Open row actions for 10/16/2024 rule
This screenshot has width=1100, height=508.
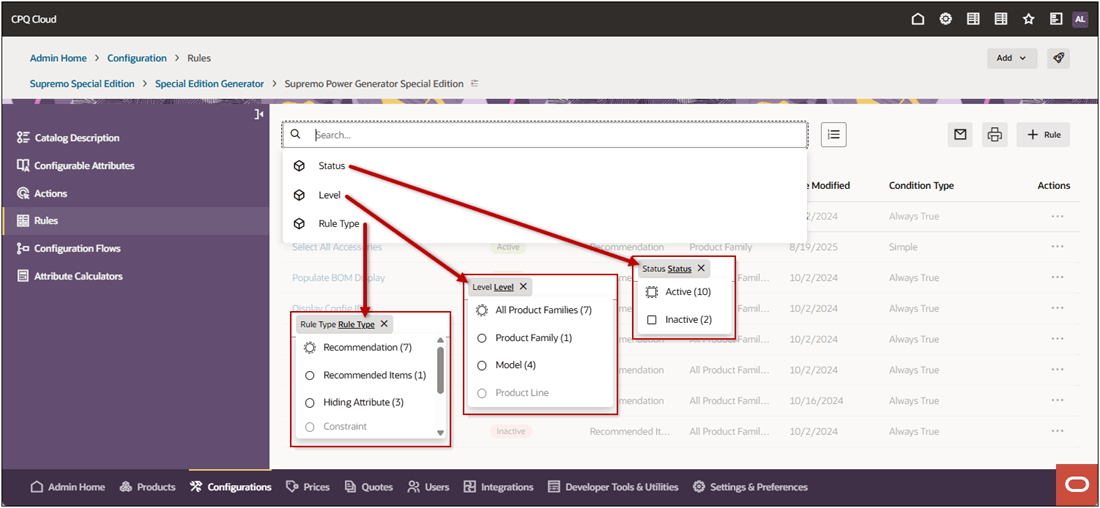[1058, 401]
